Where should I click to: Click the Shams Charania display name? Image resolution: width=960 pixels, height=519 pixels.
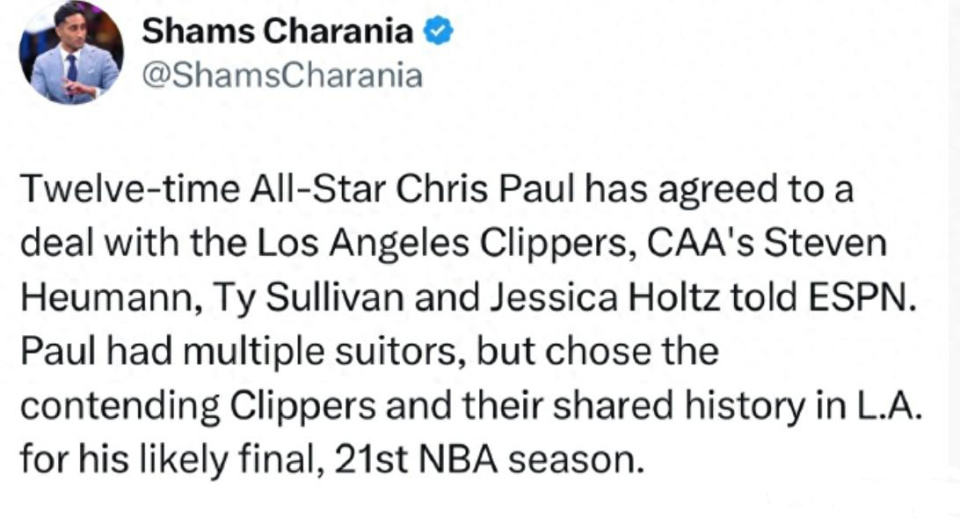click(x=278, y=31)
